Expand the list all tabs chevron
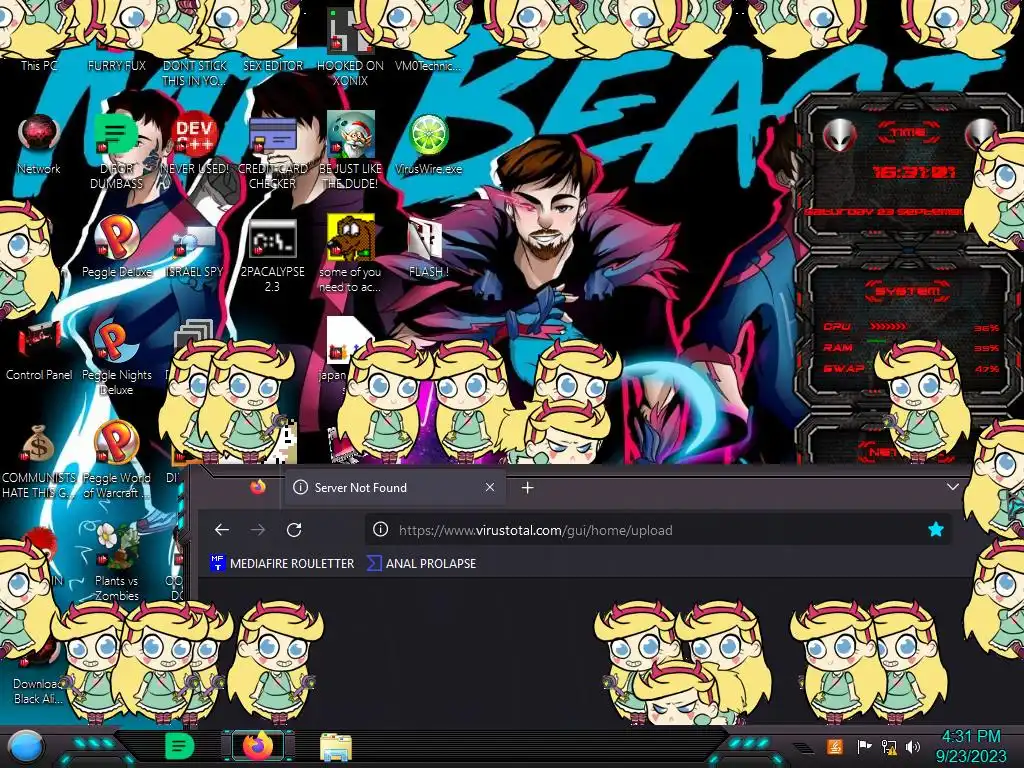Viewport: 1024px width, 768px height. 953,487
